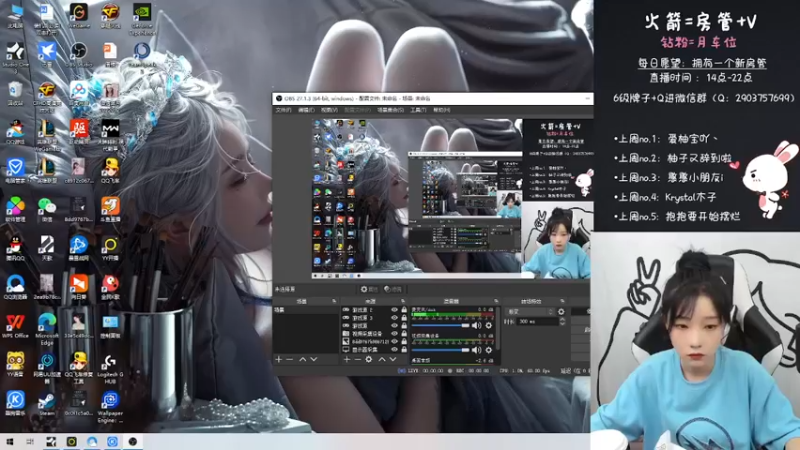
Task: Open source properties gear in Sources toolbar
Action: (x=369, y=360)
